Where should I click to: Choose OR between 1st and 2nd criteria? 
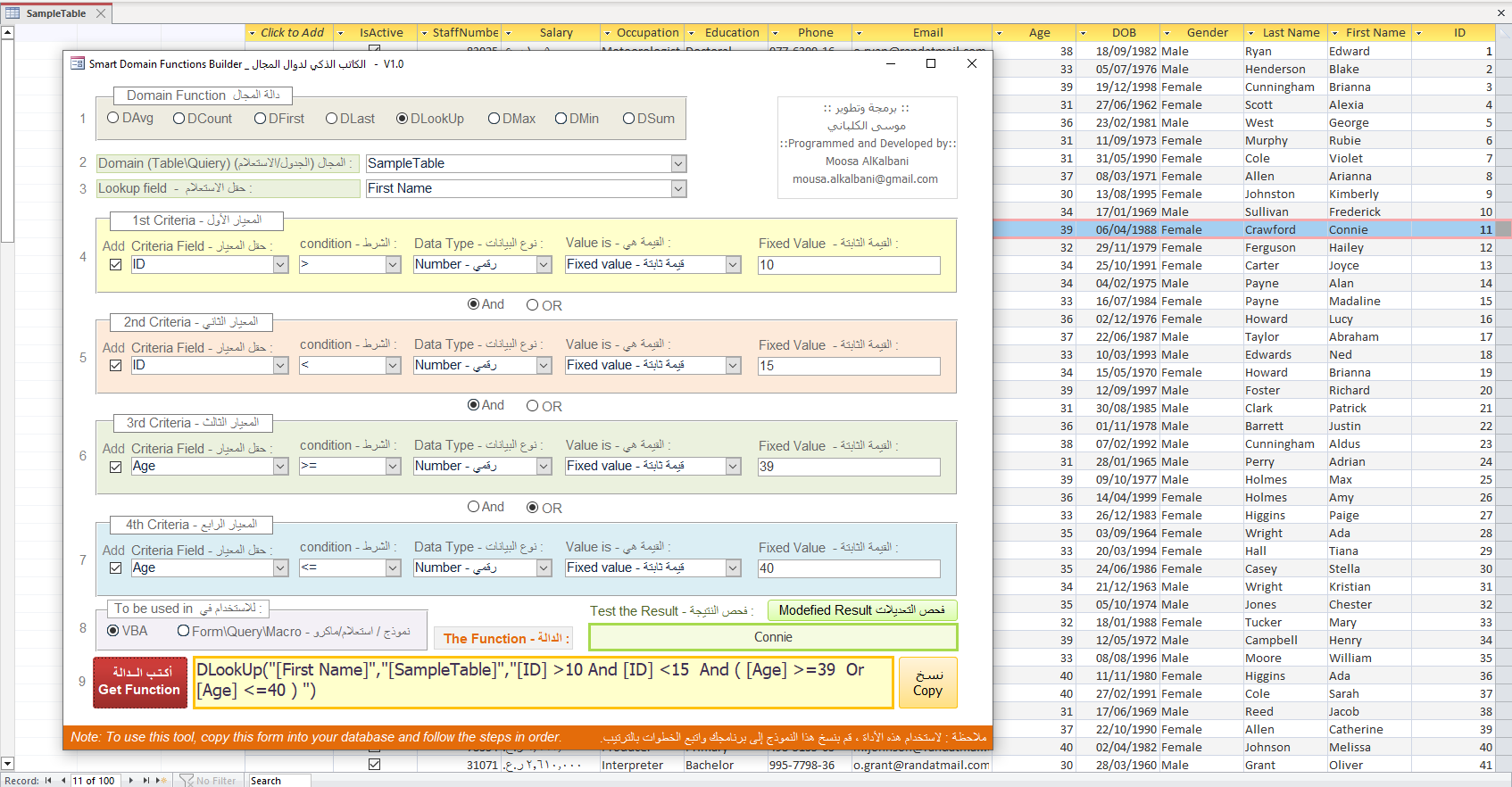[533, 305]
